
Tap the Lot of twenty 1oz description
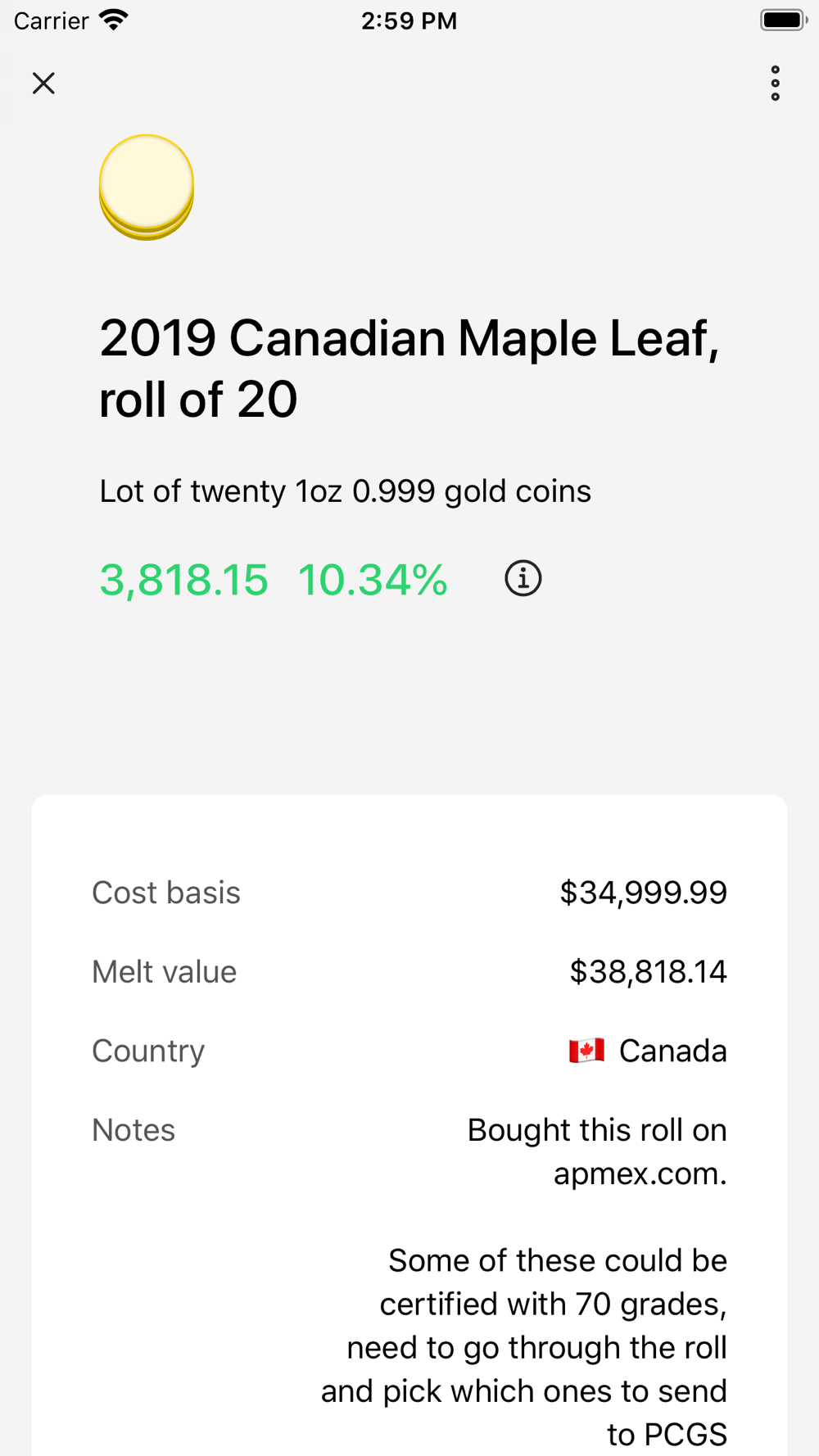click(345, 491)
